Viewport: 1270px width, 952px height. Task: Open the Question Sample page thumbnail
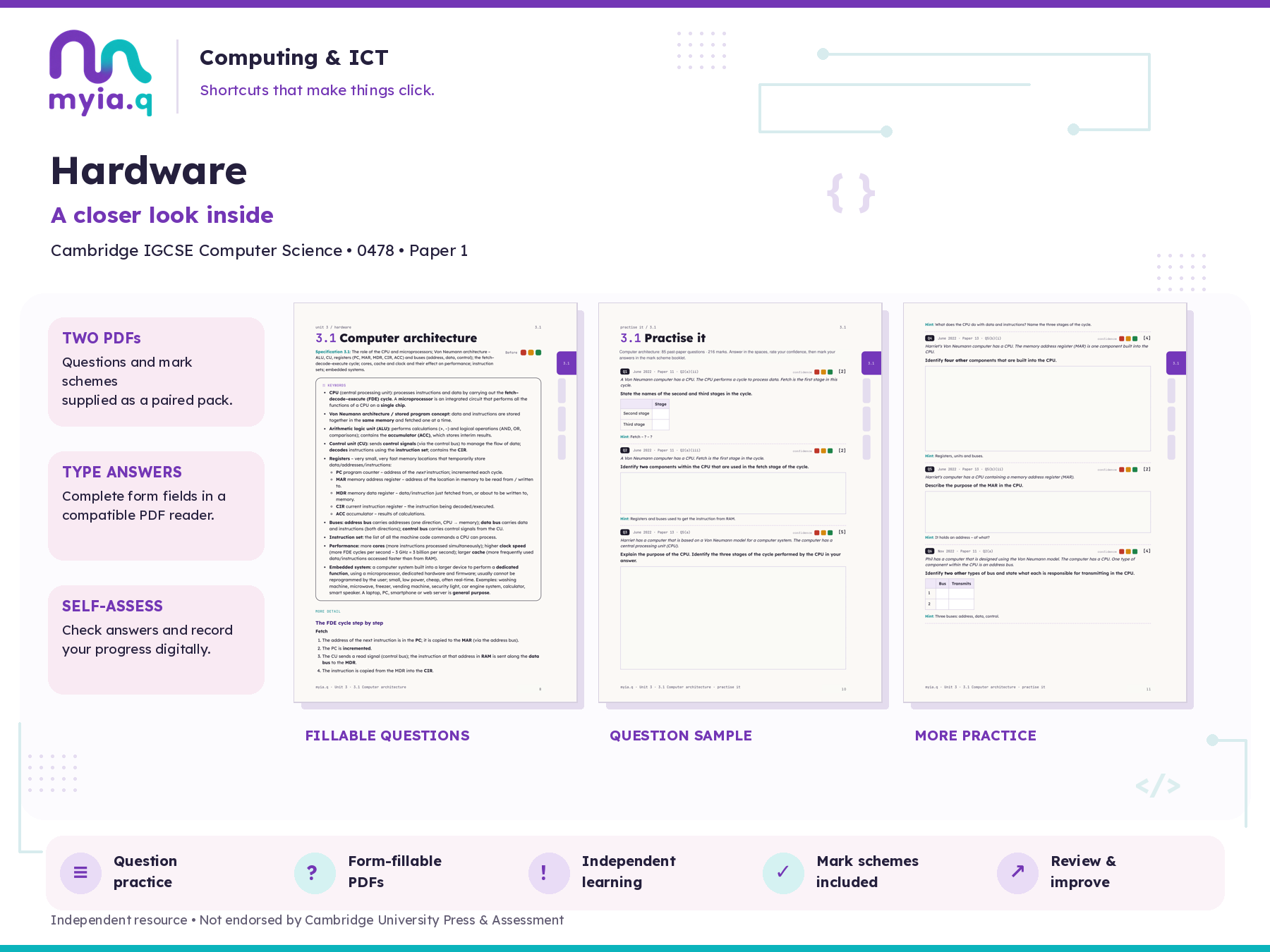740,503
